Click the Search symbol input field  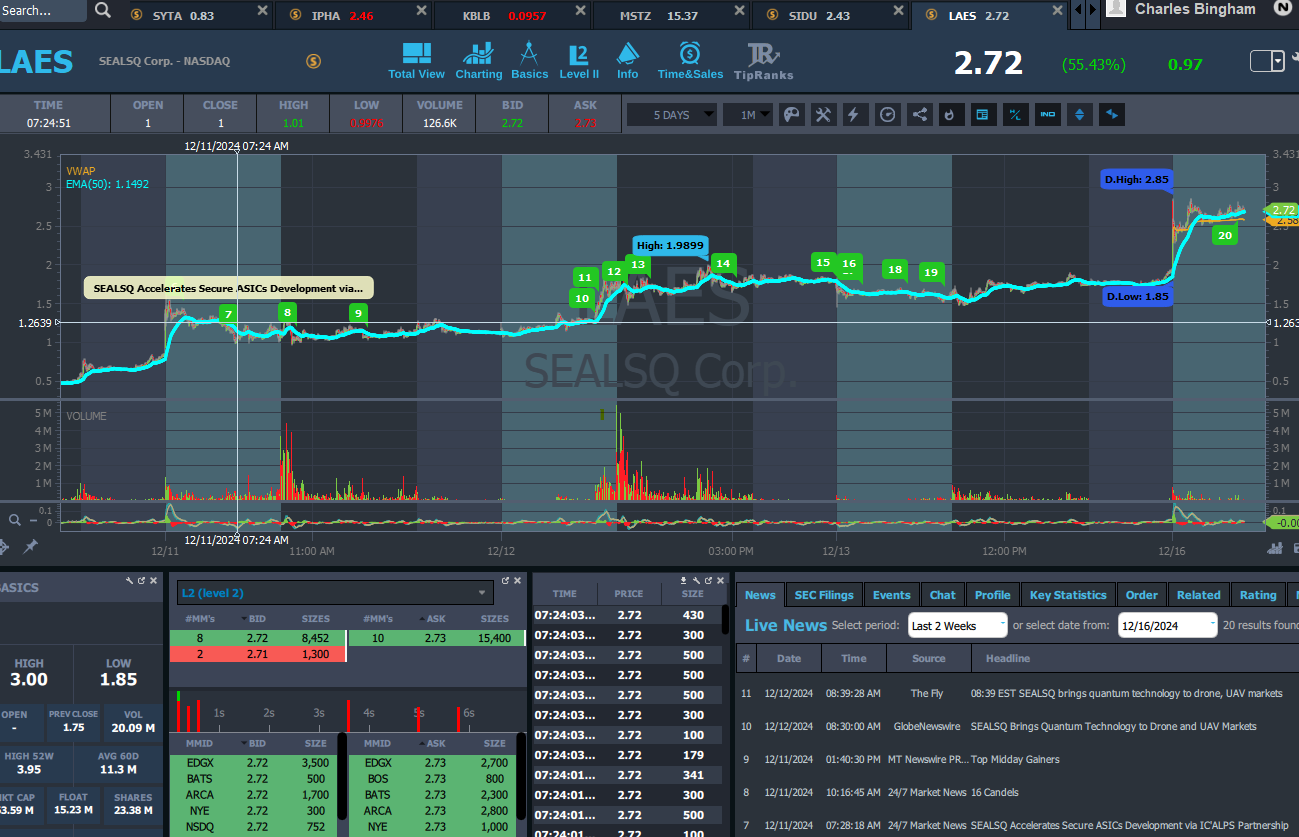(x=43, y=11)
